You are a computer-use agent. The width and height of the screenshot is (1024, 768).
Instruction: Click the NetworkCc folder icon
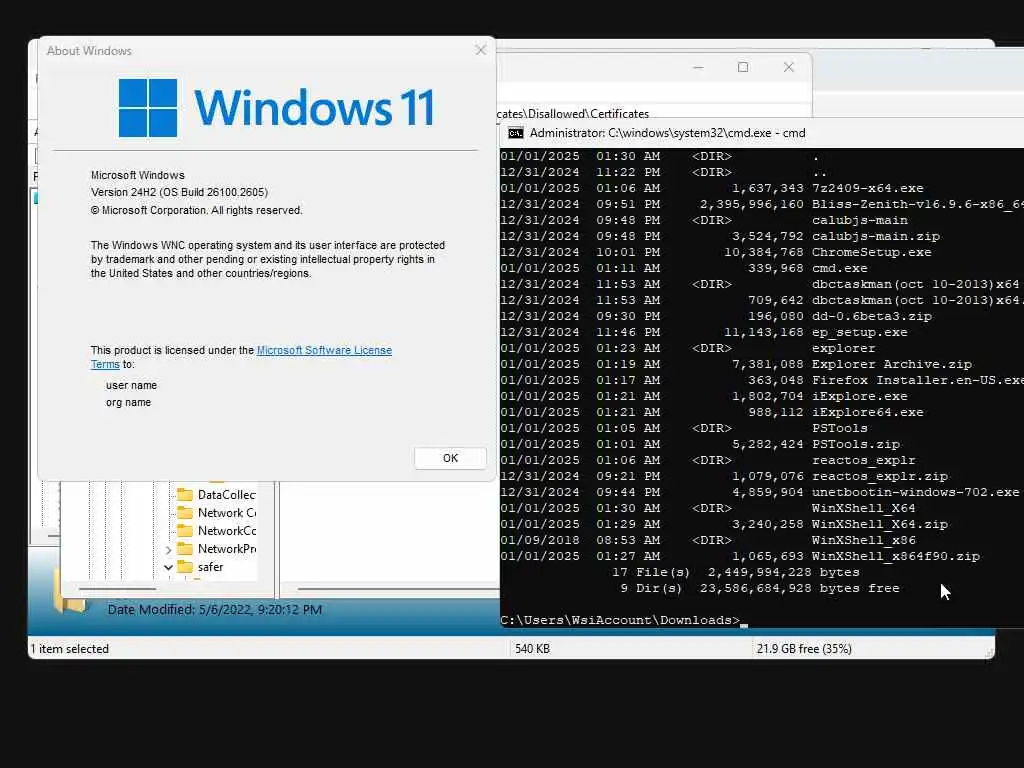[x=185, y=531]
